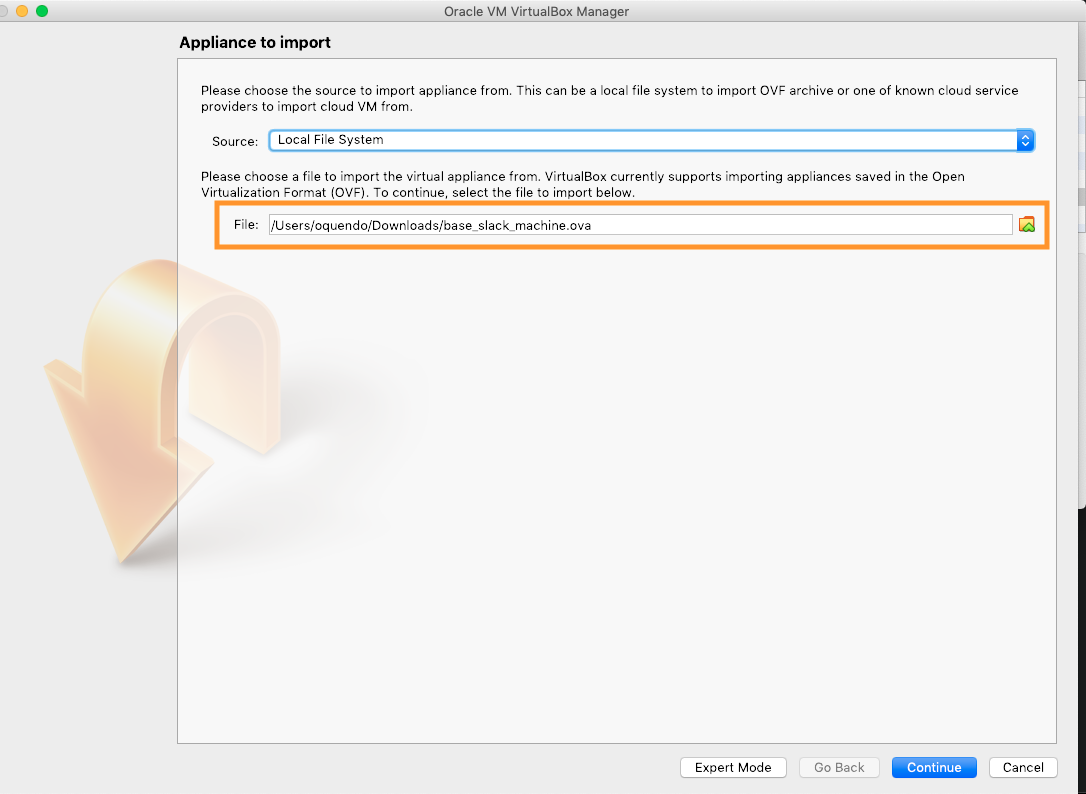This screenshot has height=794, width=1086.
Task: Switch the wizard to Expert Mode
Action: pyautogui.click(x=733, y=767)
